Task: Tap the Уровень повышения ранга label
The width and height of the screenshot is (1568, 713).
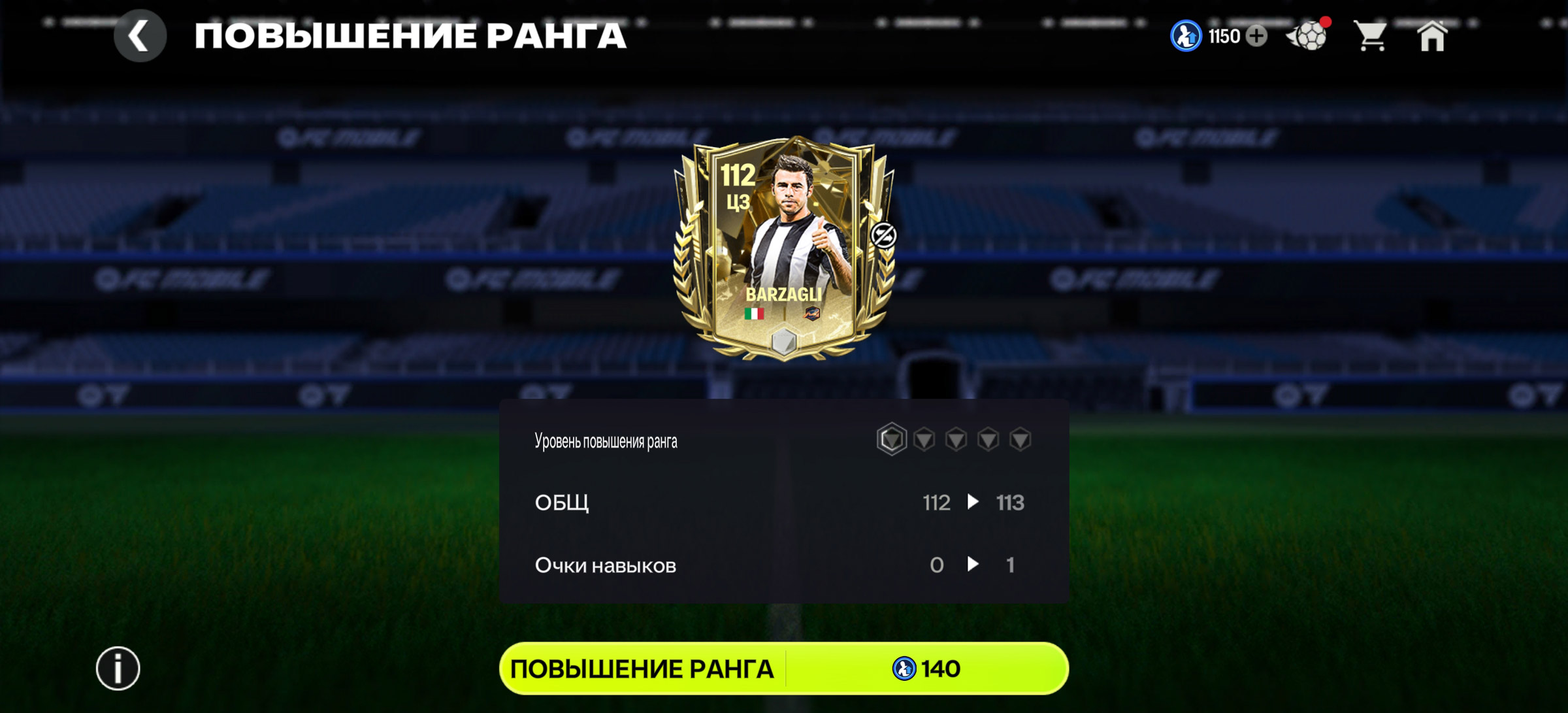Action: pos(606,441)
